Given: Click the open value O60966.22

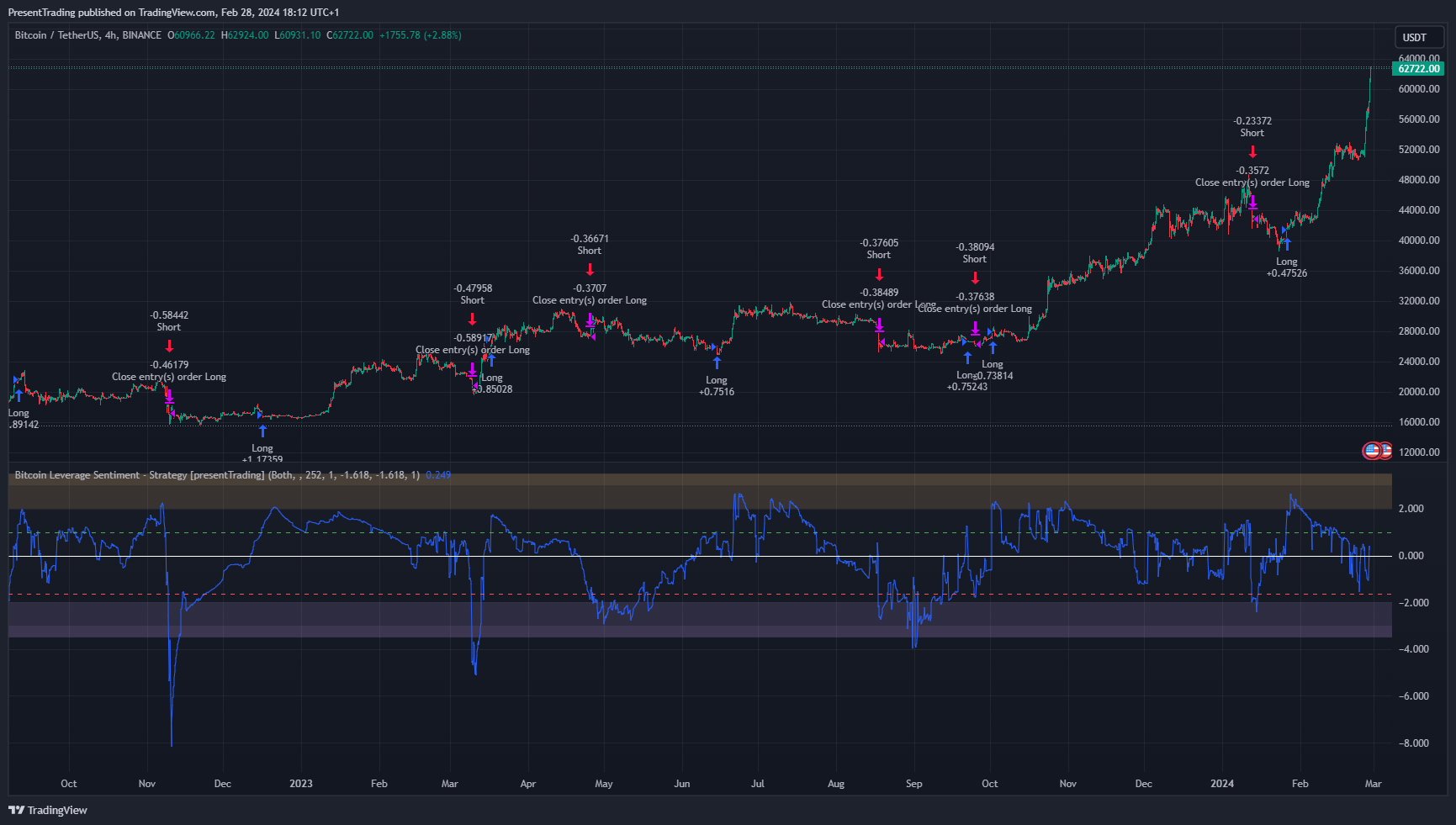Looking at the screenshot, I should point(191,35).
